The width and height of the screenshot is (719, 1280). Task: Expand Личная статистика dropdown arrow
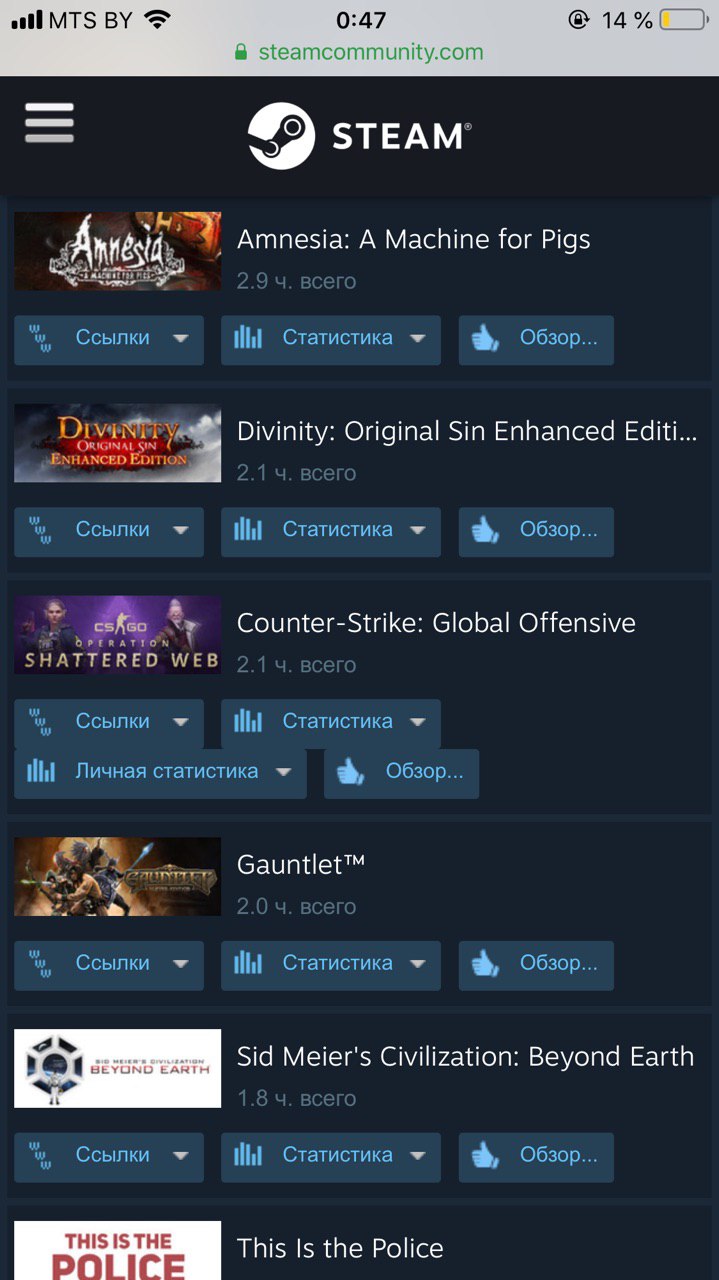click(283, 772)
